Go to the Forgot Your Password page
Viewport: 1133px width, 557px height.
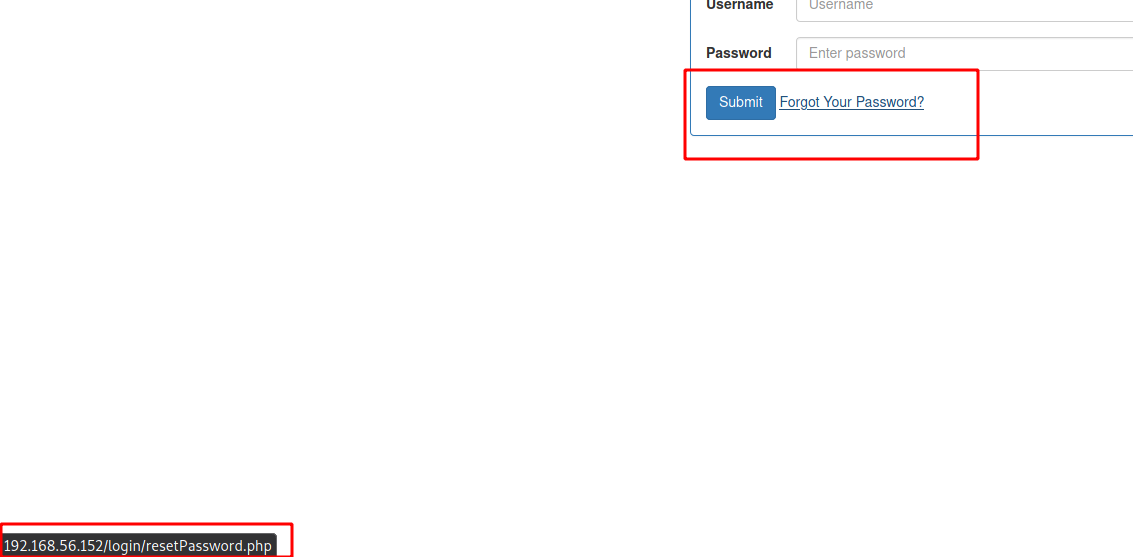pyautogui.click(x=851, y=103)
